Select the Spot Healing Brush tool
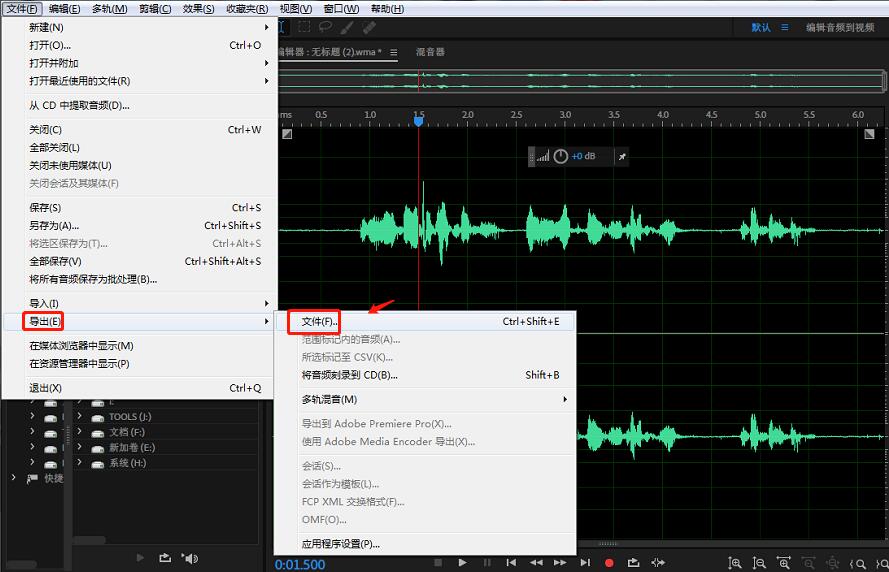 [369, 27]
